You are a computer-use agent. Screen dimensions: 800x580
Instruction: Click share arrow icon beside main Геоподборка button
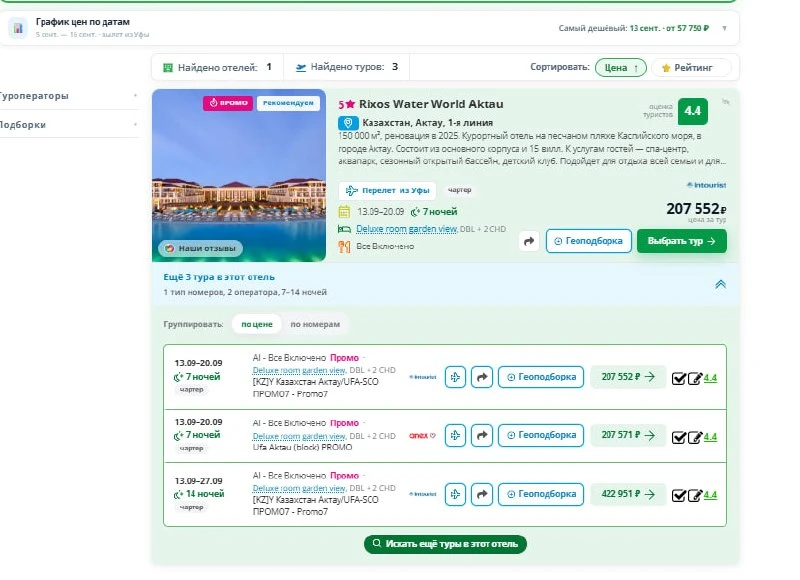tap(529, 241)
